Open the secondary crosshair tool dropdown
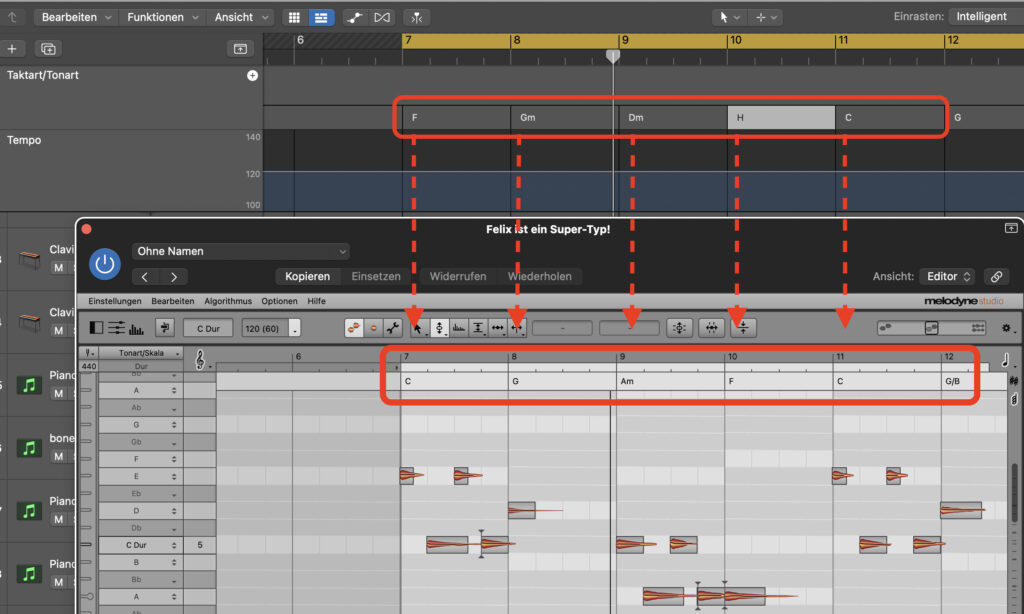The width and height of the screenshot is (1024, 614). tap(766, 18)
